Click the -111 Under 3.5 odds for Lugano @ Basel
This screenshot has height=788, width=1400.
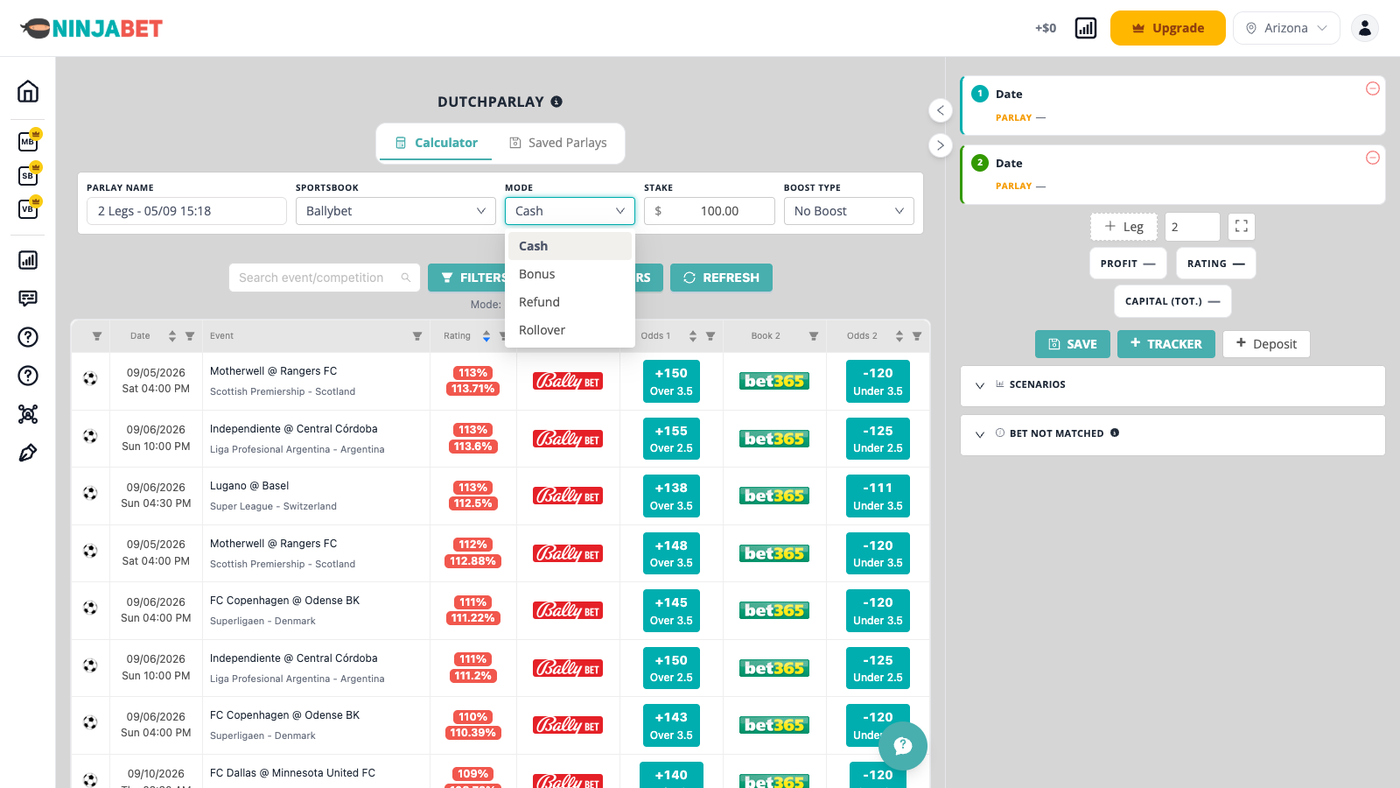[x=878, y=496]
